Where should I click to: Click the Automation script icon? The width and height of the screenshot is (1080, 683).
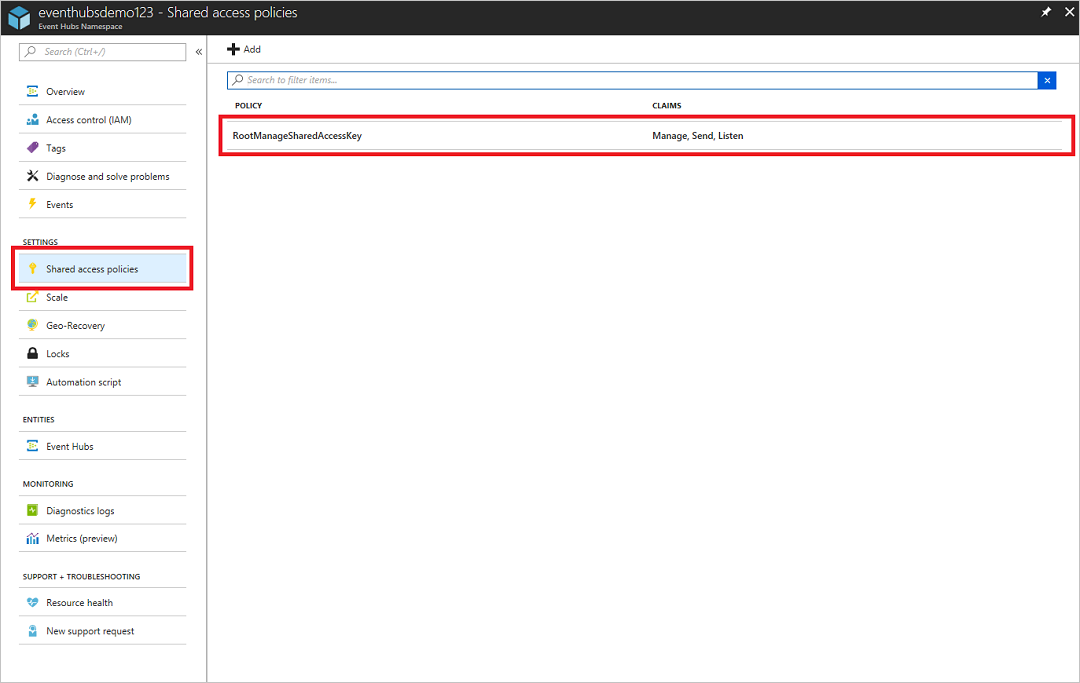[x=32, y=381]
